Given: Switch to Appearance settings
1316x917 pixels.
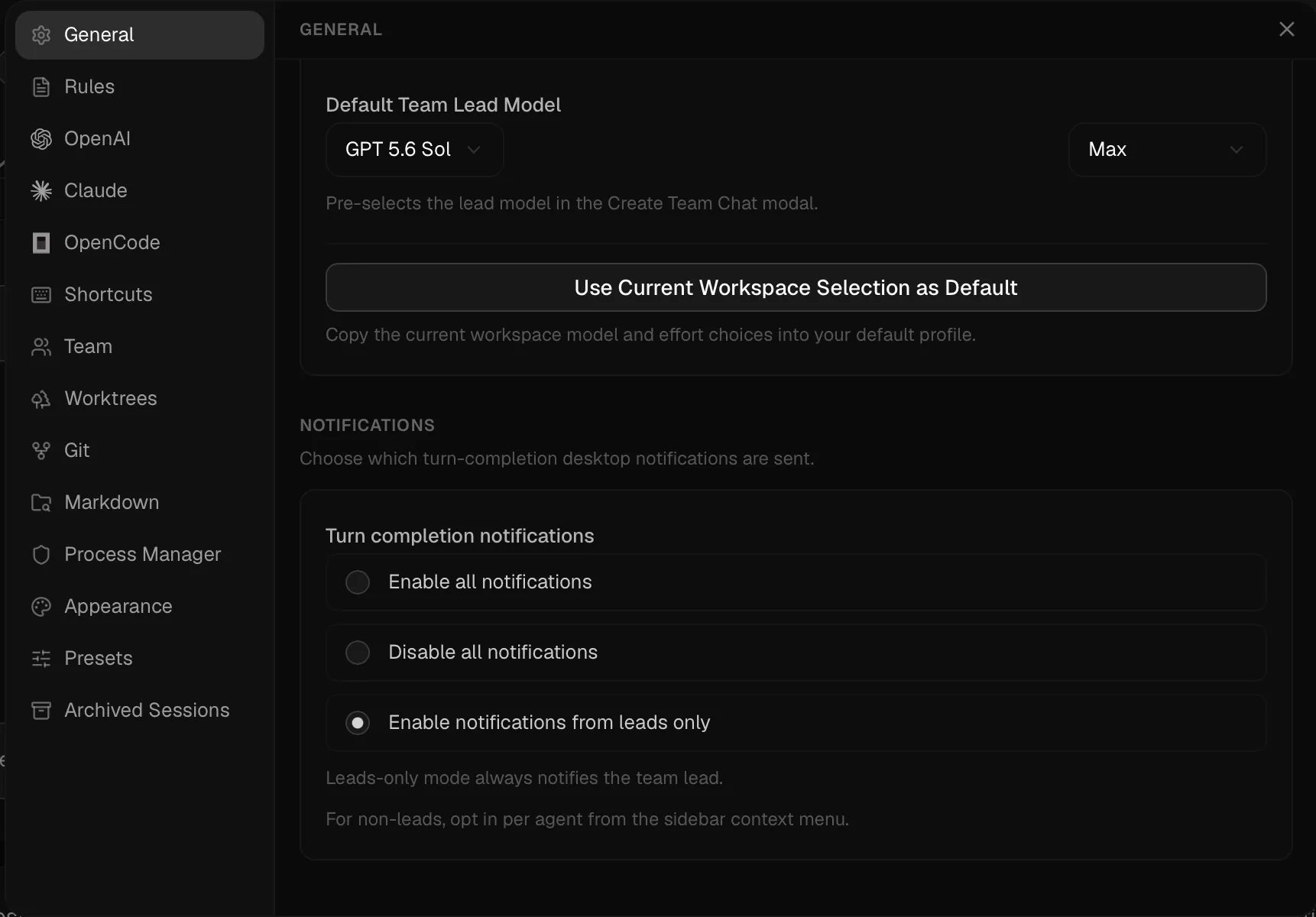Looking at the screenshot, I should [x=140, y=607].
